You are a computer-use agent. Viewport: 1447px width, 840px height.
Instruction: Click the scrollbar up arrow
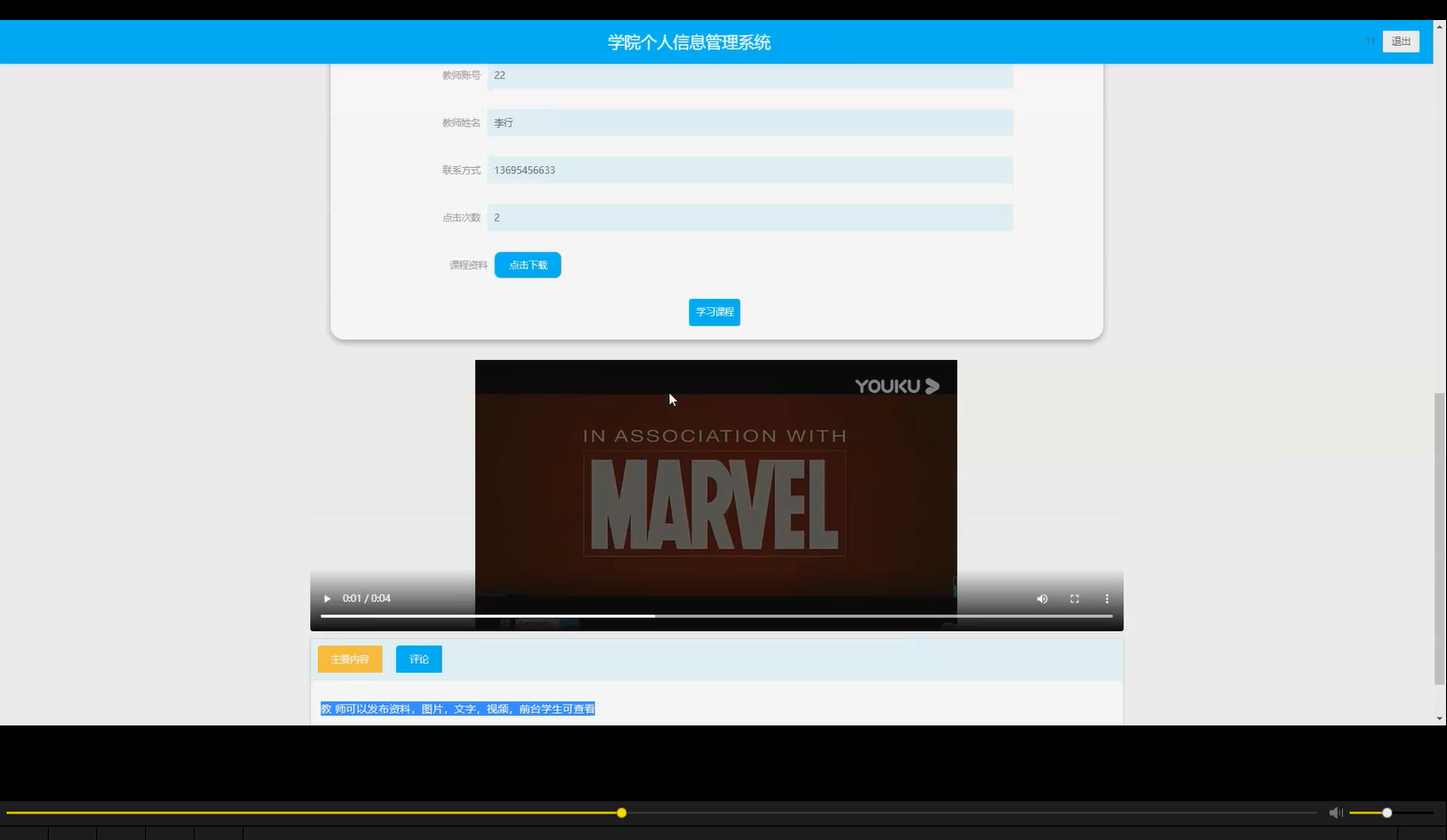pos(1439,27)
